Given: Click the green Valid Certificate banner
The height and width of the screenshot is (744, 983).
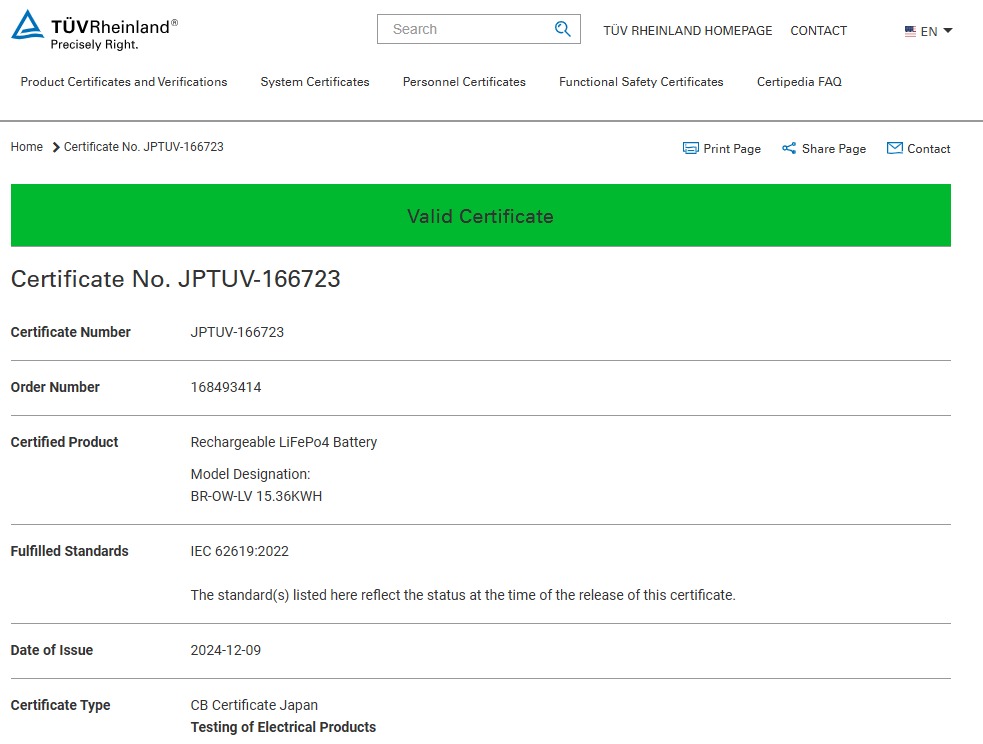Looking at the screenshot, I should pos(480,215).
